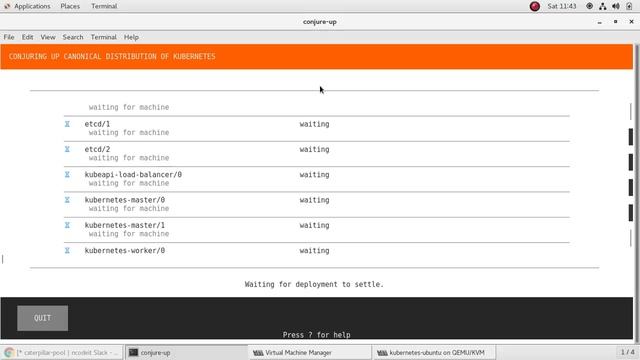Click the battery/power icon in top panel
This screenshot has width=640, height=360.
coord(629,6)
